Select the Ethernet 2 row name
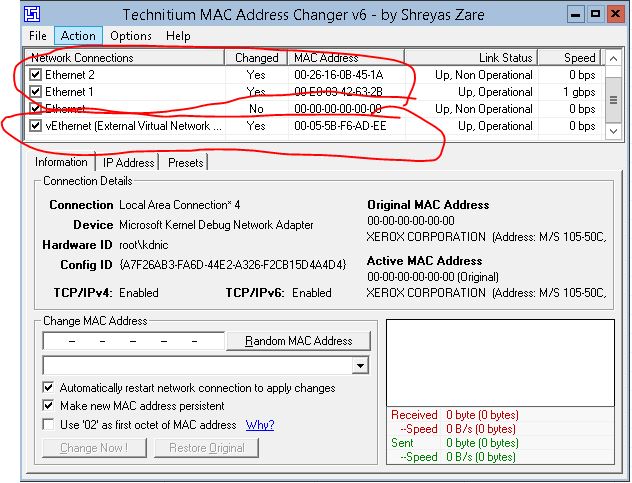 [70, 75]
